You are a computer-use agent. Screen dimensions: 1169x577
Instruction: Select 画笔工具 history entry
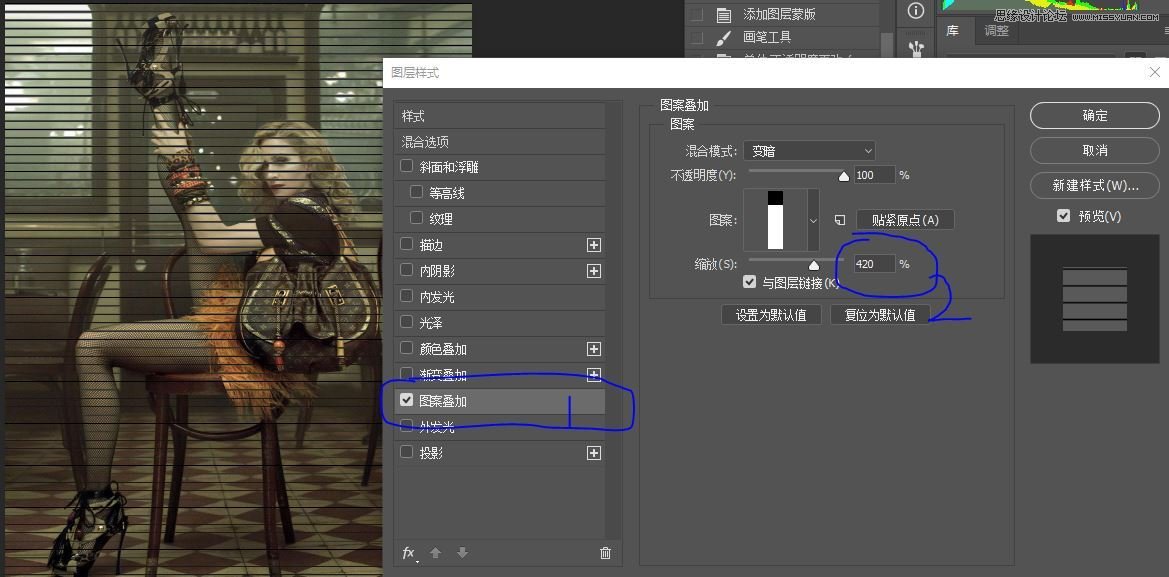click(767, 37)
